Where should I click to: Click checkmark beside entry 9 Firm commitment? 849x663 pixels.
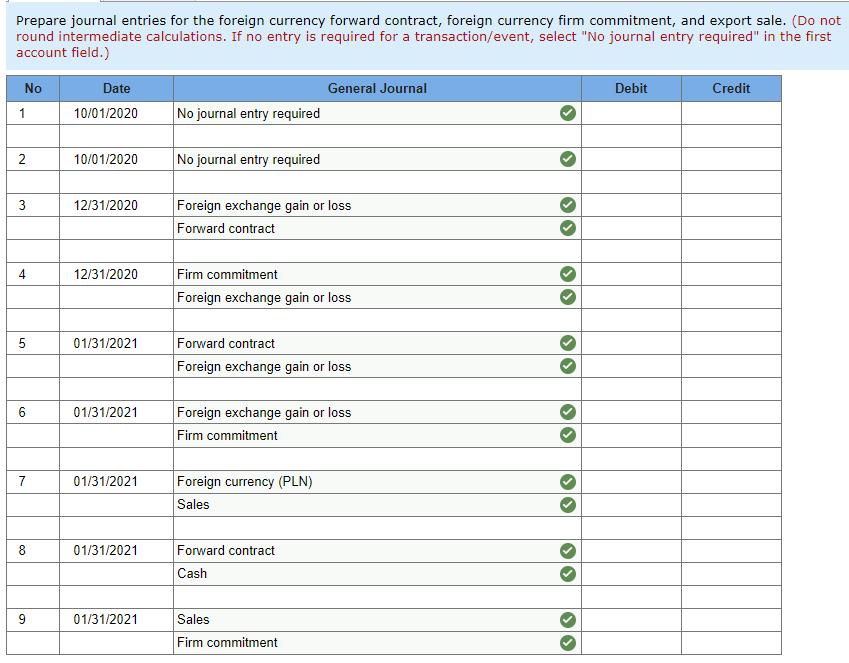[x=567, y=643]
